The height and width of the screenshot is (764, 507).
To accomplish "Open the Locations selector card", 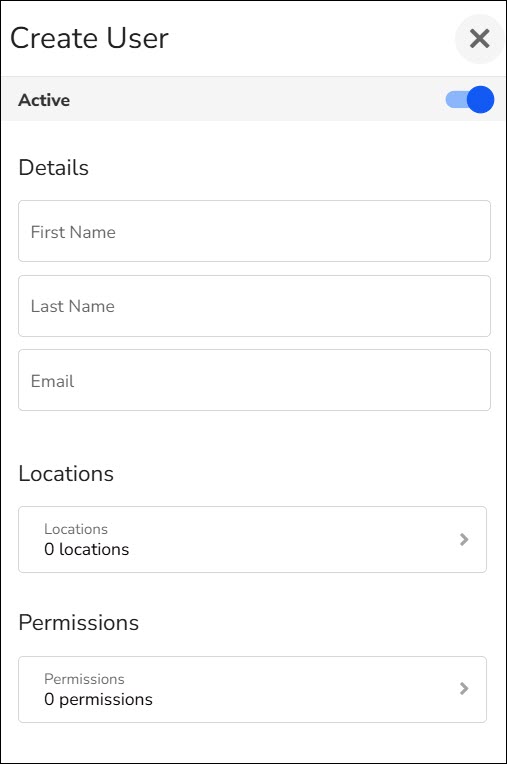I will click(252, 539).
